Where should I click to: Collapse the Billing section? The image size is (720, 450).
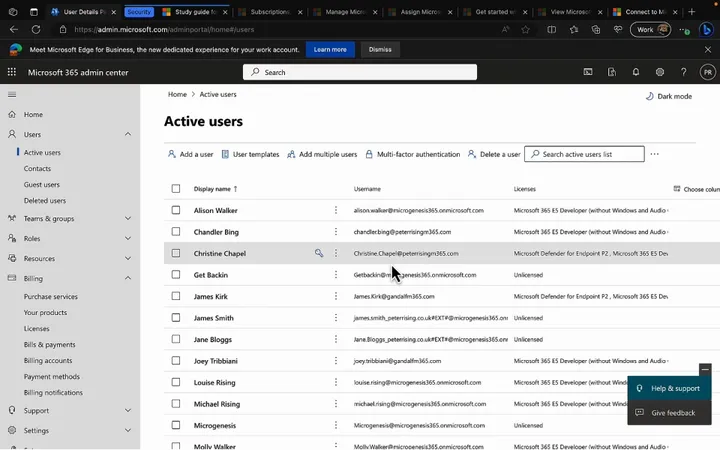[128, 278]
